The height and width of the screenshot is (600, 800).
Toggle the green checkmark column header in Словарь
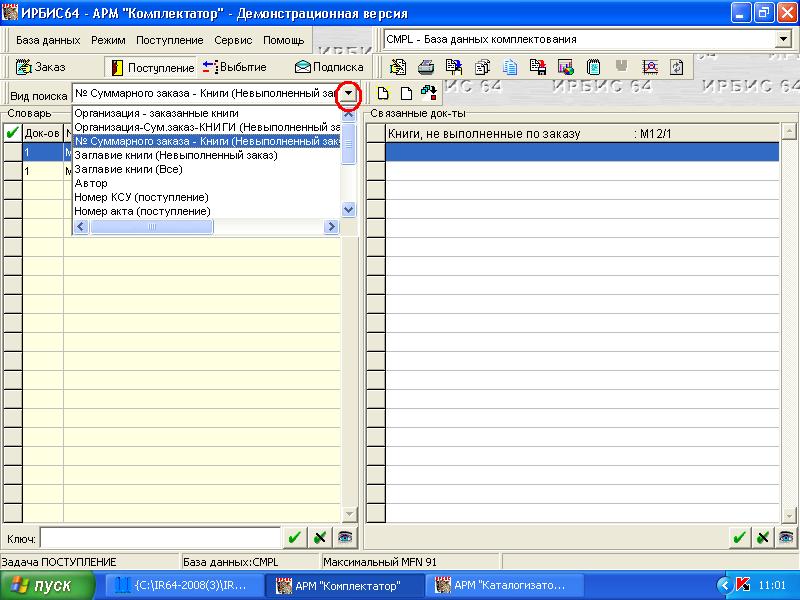(12, 132)
